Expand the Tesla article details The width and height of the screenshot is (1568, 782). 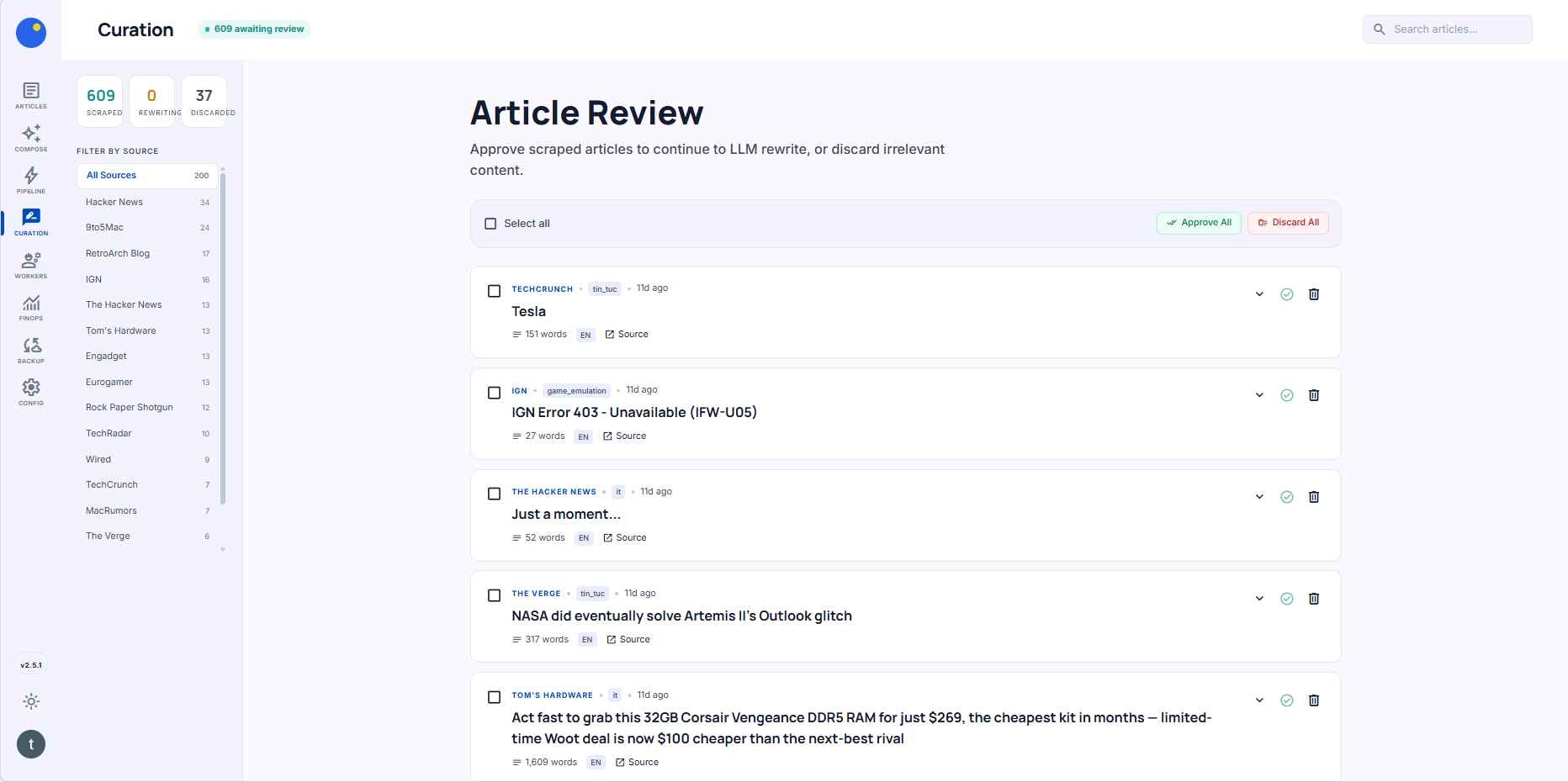(1259, 294)
